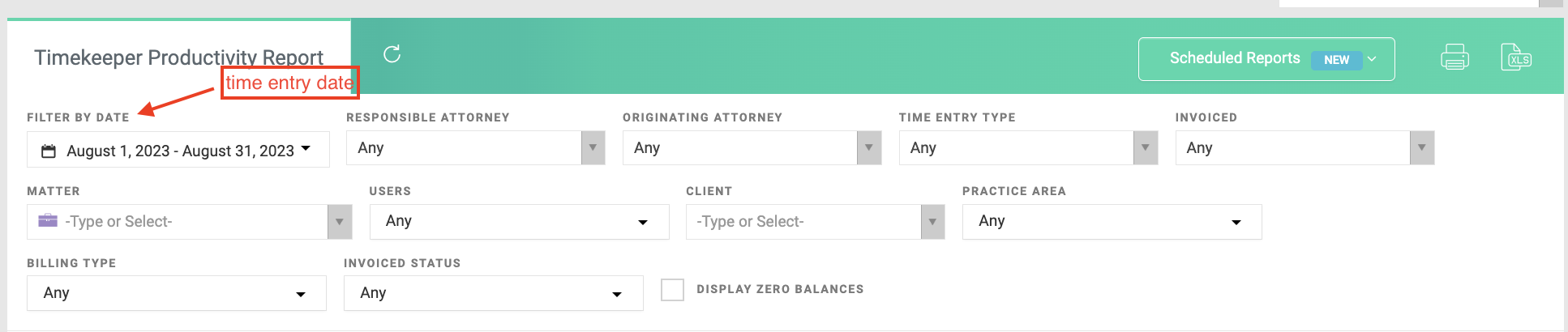Select the Timekeeper Productivity Report tab

pyautogui.click(x=178, y=57)
